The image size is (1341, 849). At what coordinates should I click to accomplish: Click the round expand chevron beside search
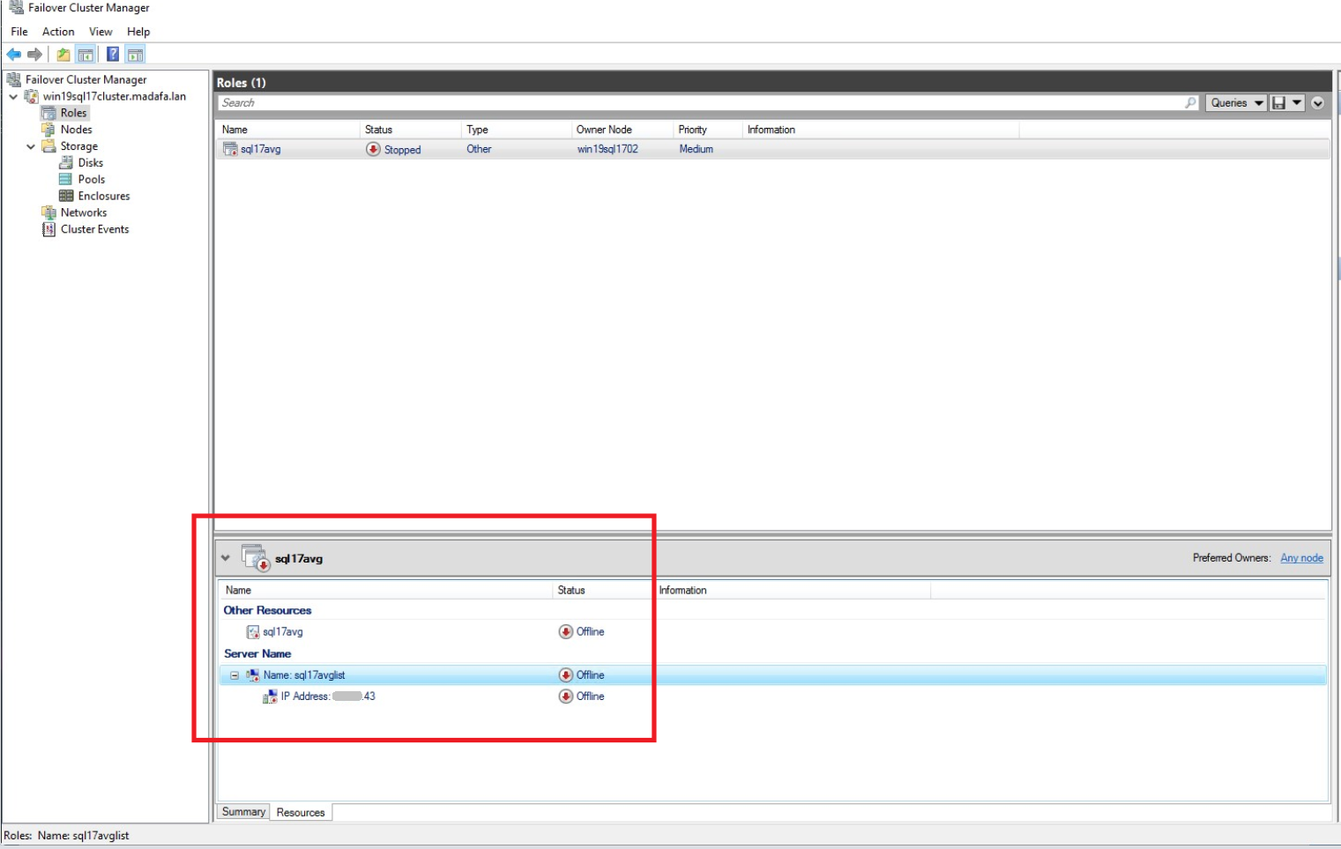(x=1318, y=103)
